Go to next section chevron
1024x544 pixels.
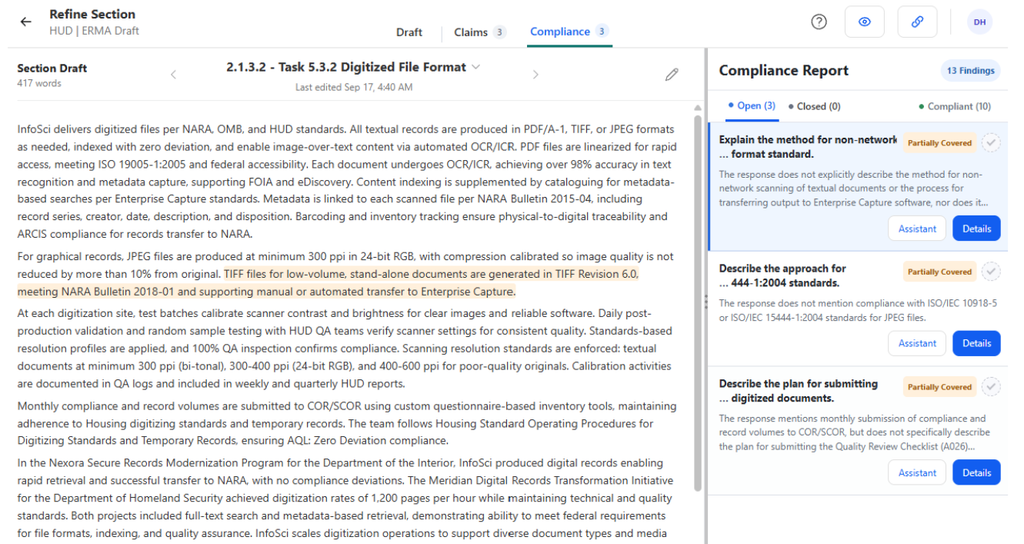[536, 74]
